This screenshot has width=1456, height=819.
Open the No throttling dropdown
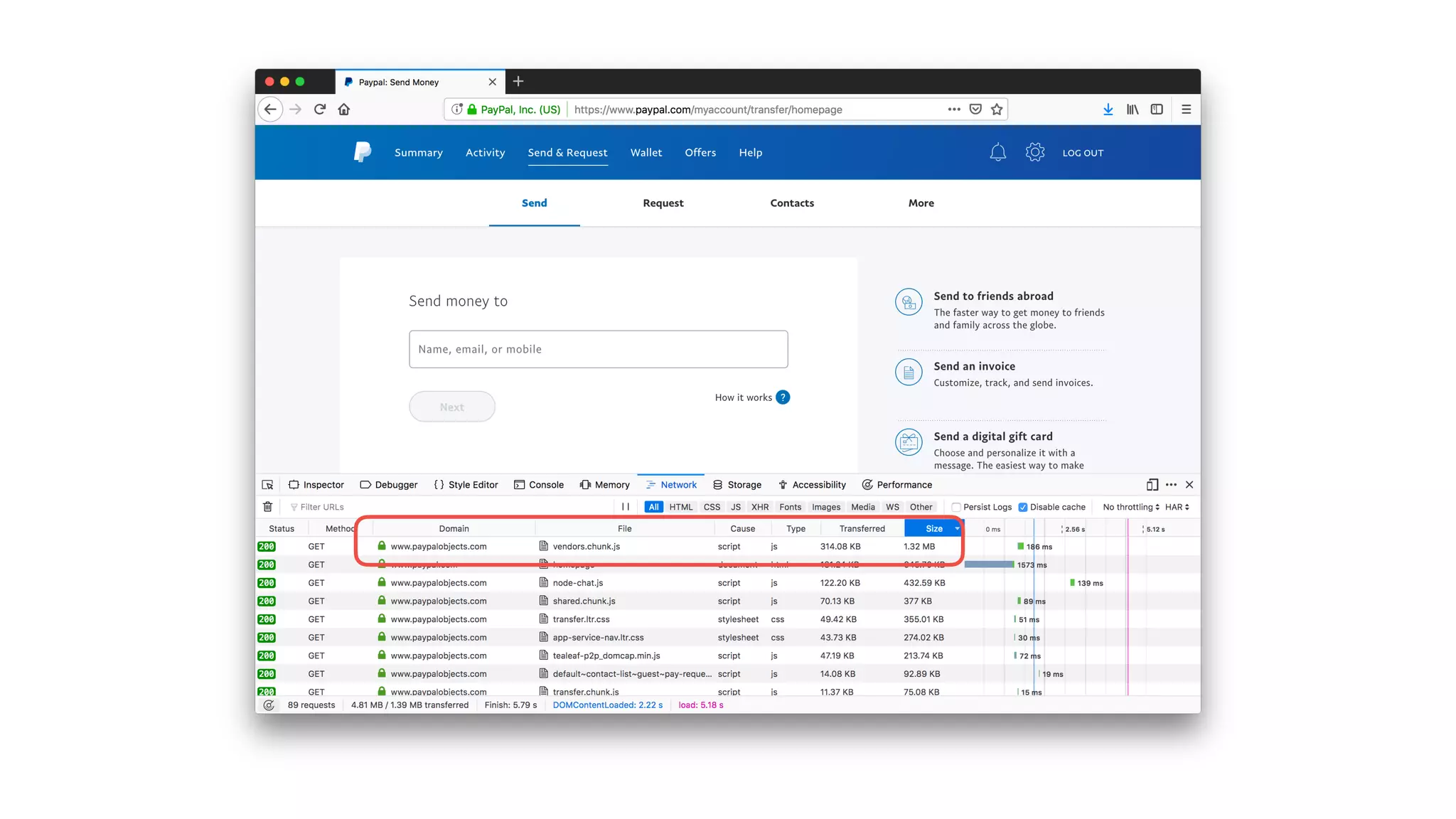(x=1130, y=507)
